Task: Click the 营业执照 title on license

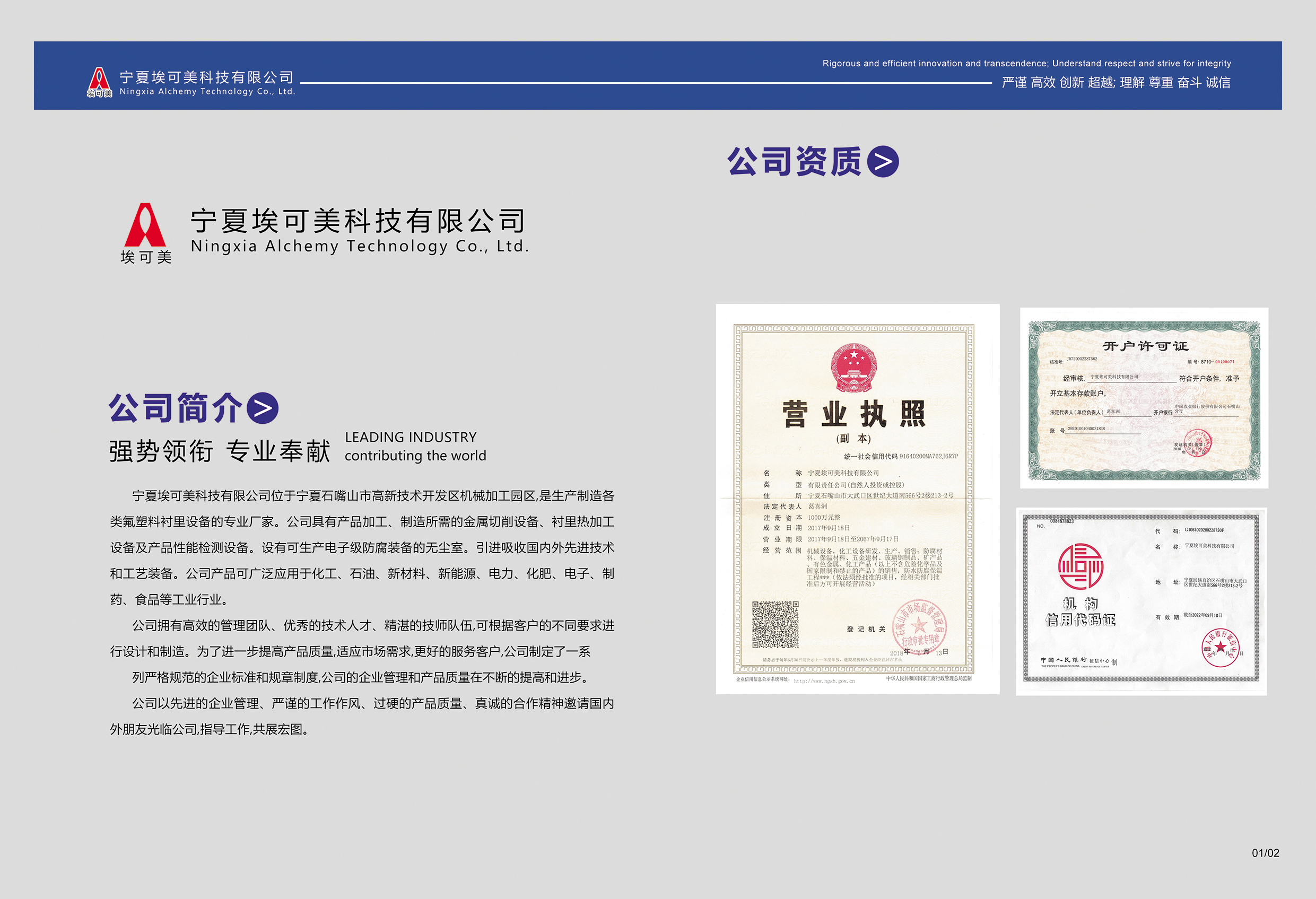Action: (854, 414)
